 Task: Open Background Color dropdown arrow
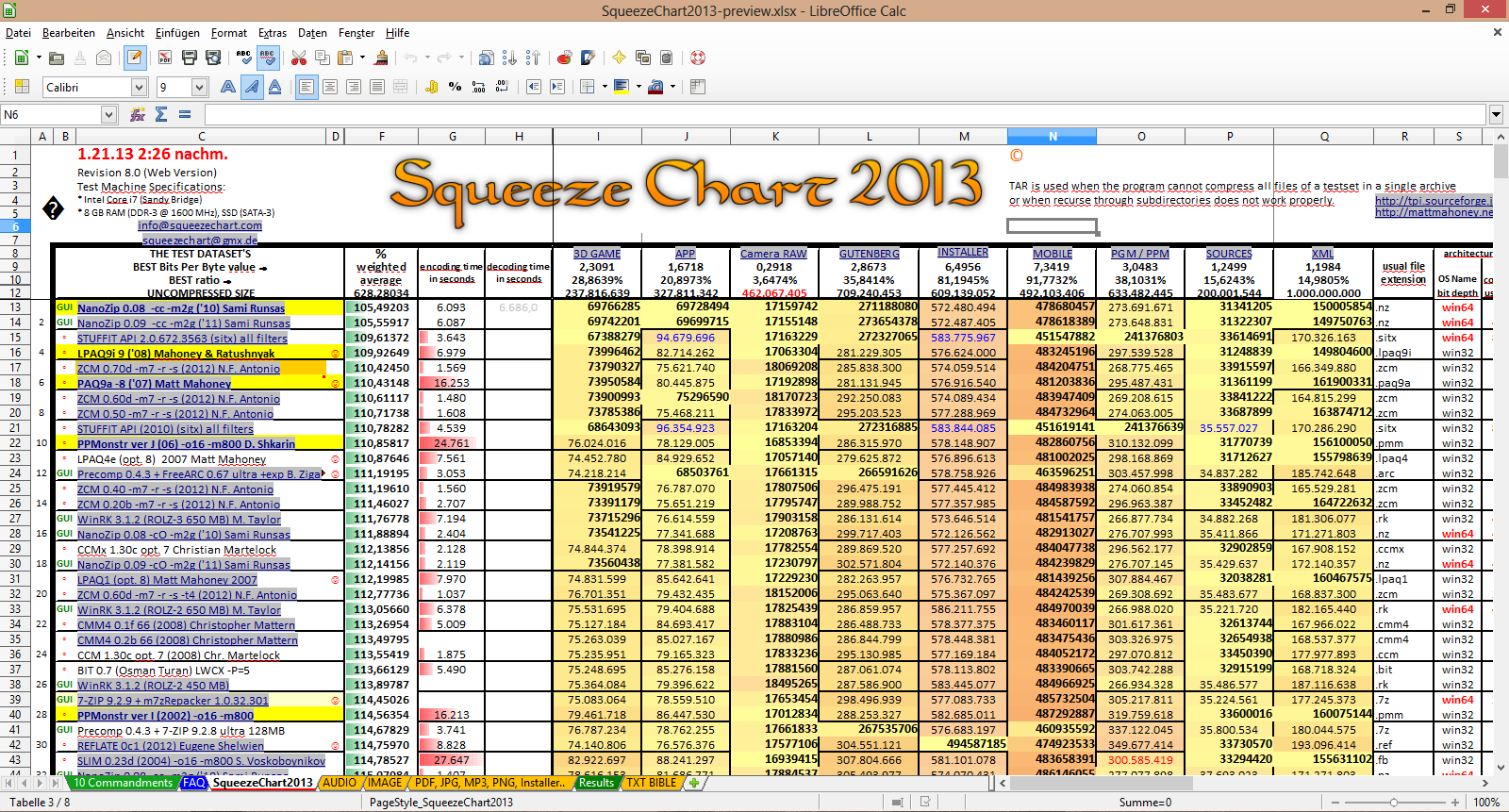[638, 87]
